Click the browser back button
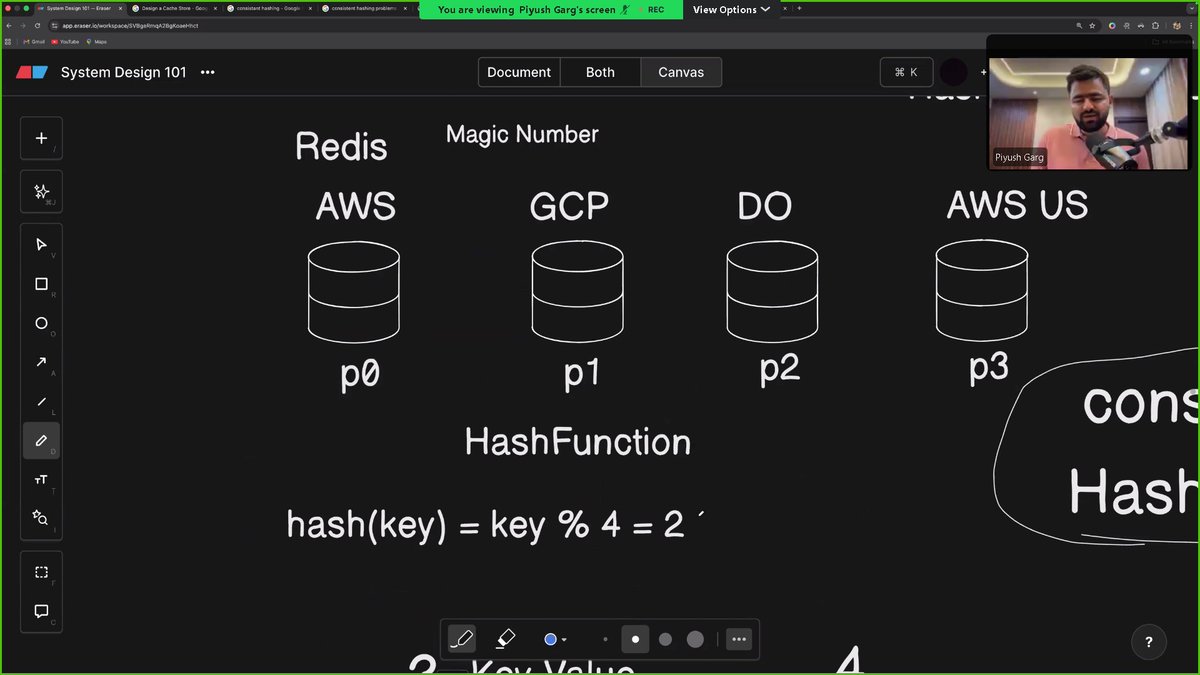1200x675 pixels. [x=9, y=25]
